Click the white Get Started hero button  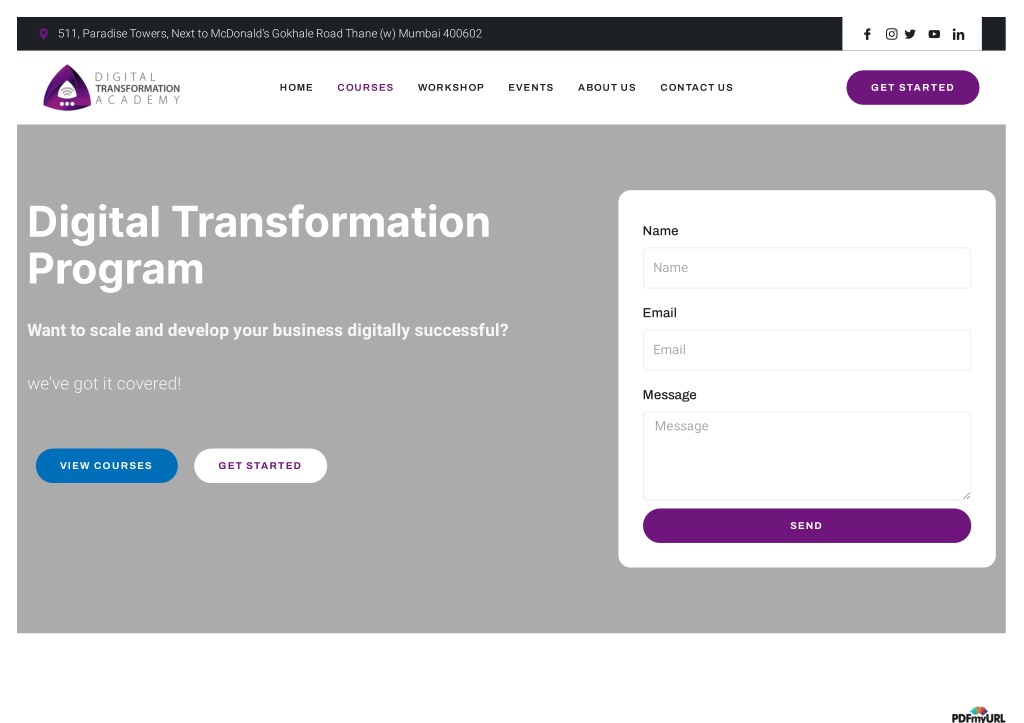(260, 466)
